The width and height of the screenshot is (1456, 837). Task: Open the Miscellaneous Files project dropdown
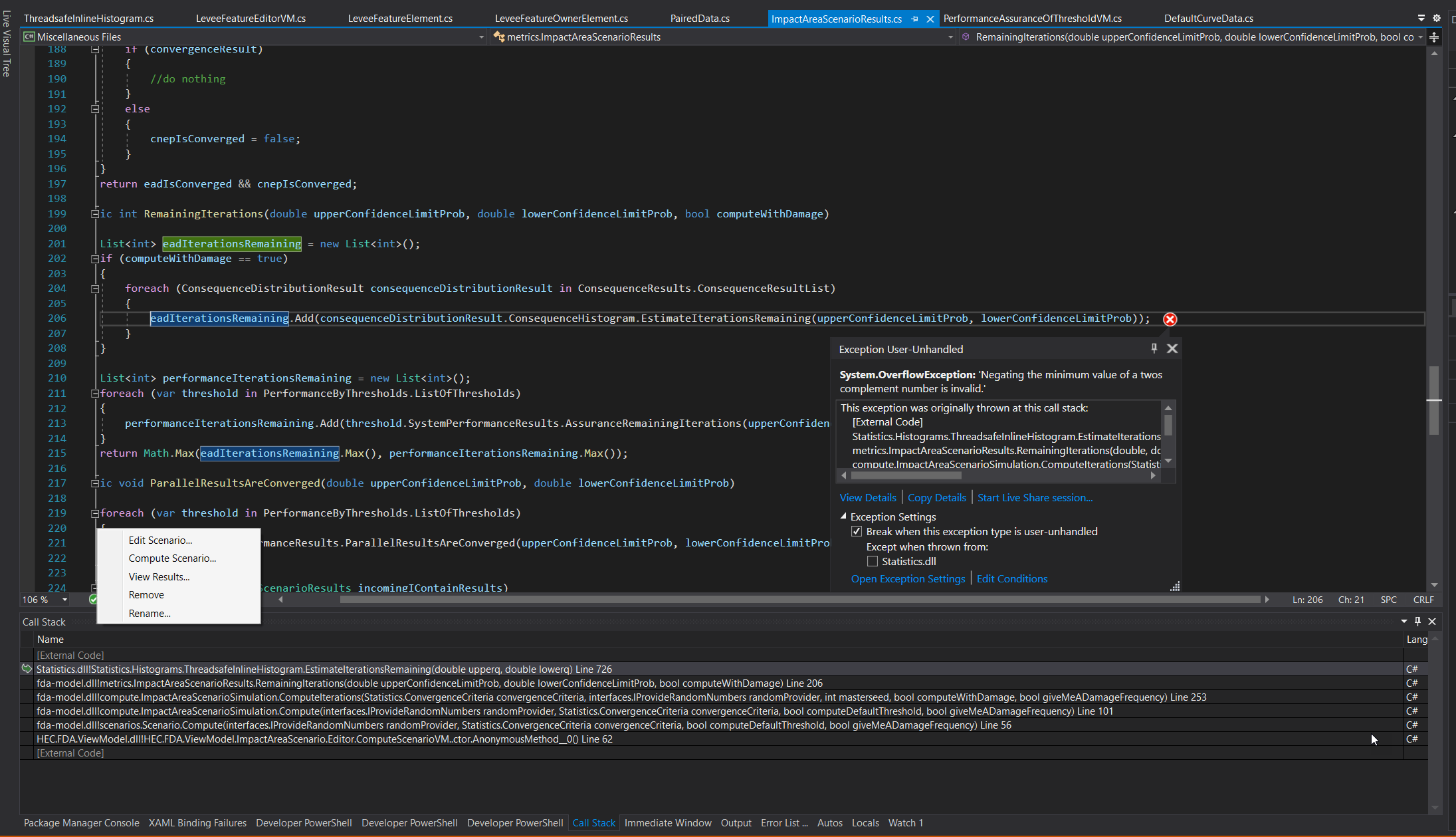[481, 37]
